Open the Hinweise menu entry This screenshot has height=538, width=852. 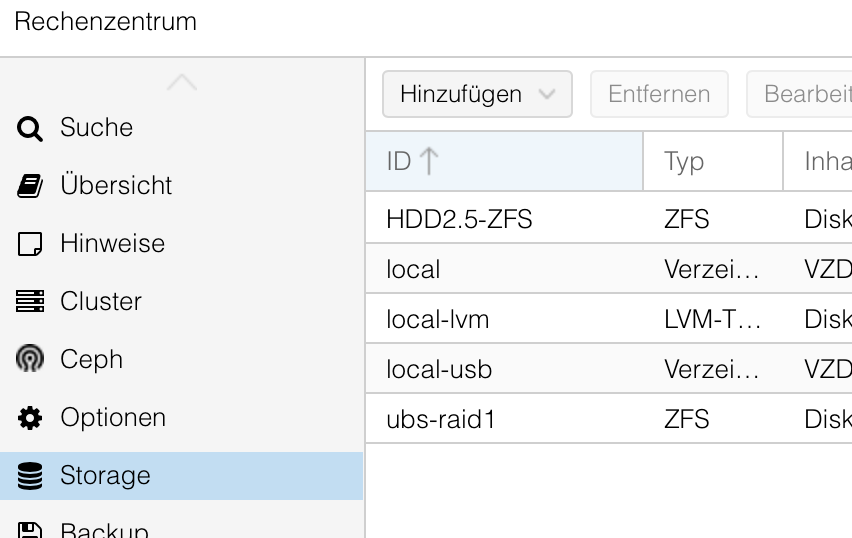tap(112, 244)
